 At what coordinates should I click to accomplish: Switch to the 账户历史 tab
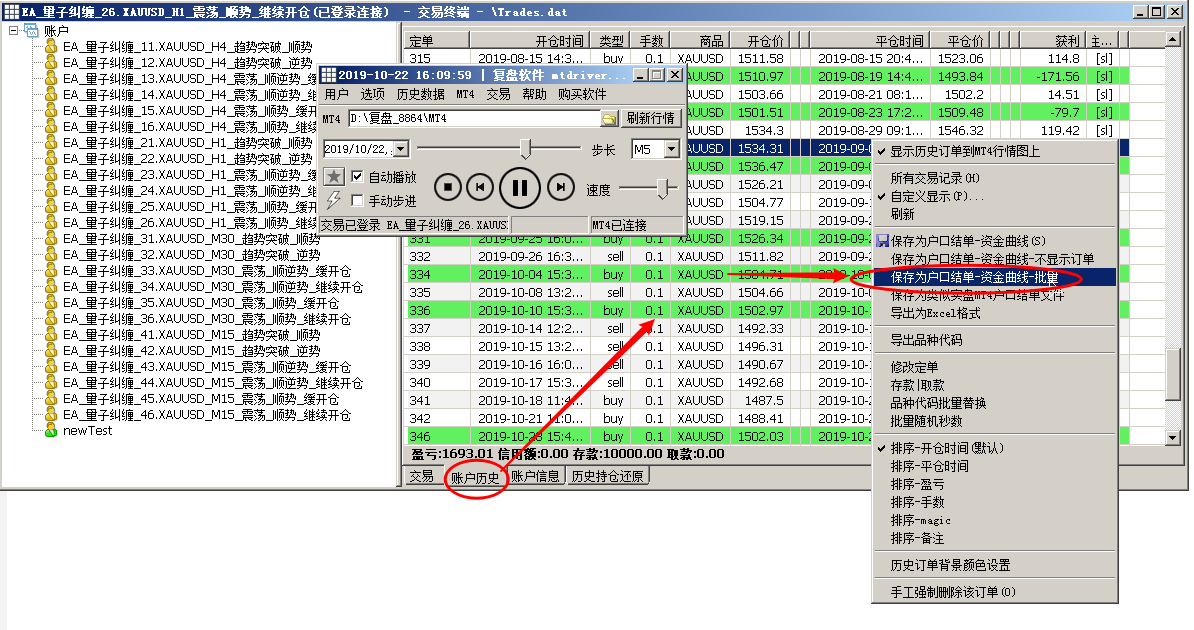click(475, 477)
